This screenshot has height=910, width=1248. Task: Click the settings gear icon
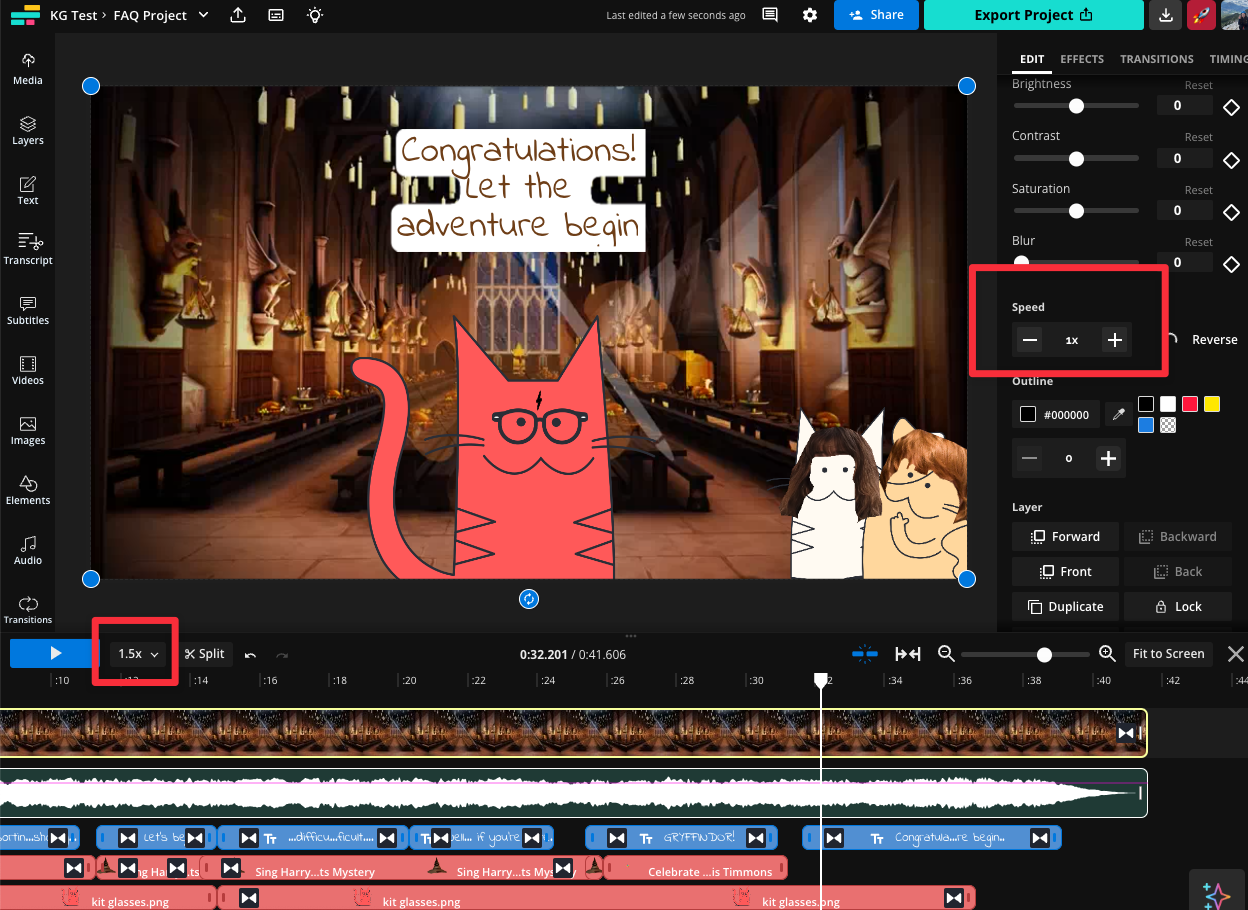coord(810,15)
